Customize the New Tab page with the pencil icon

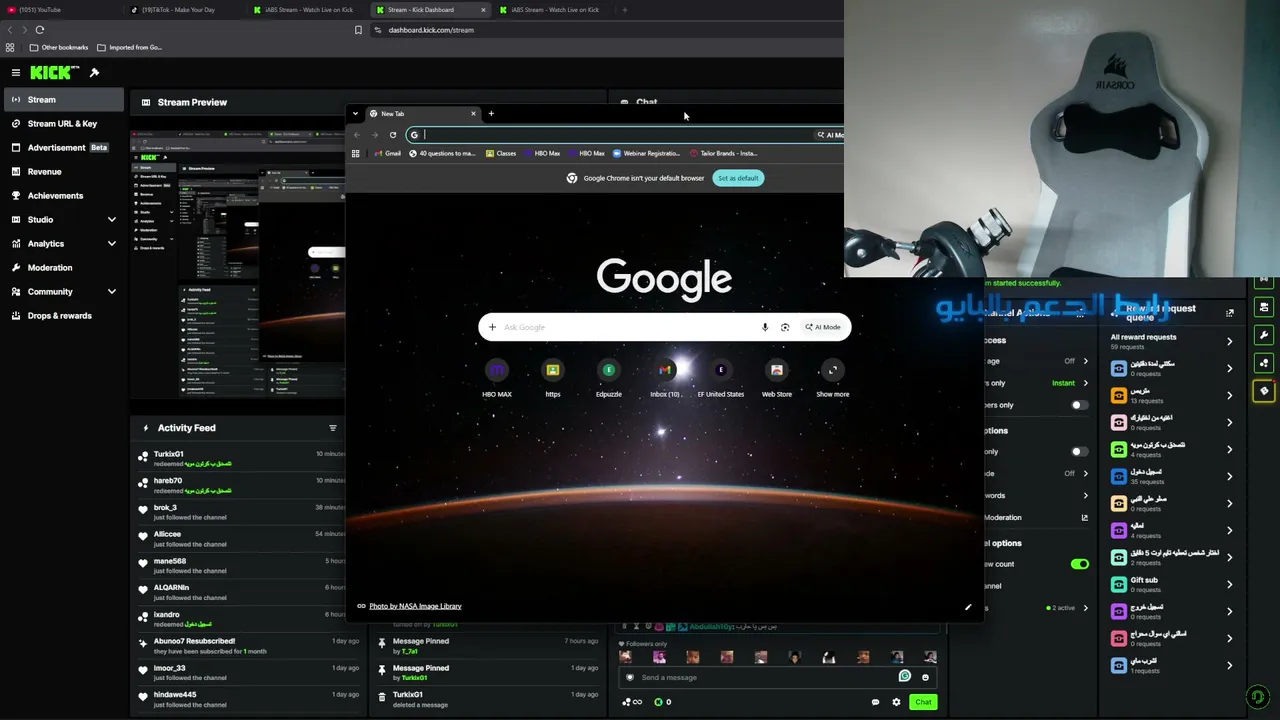968,607
